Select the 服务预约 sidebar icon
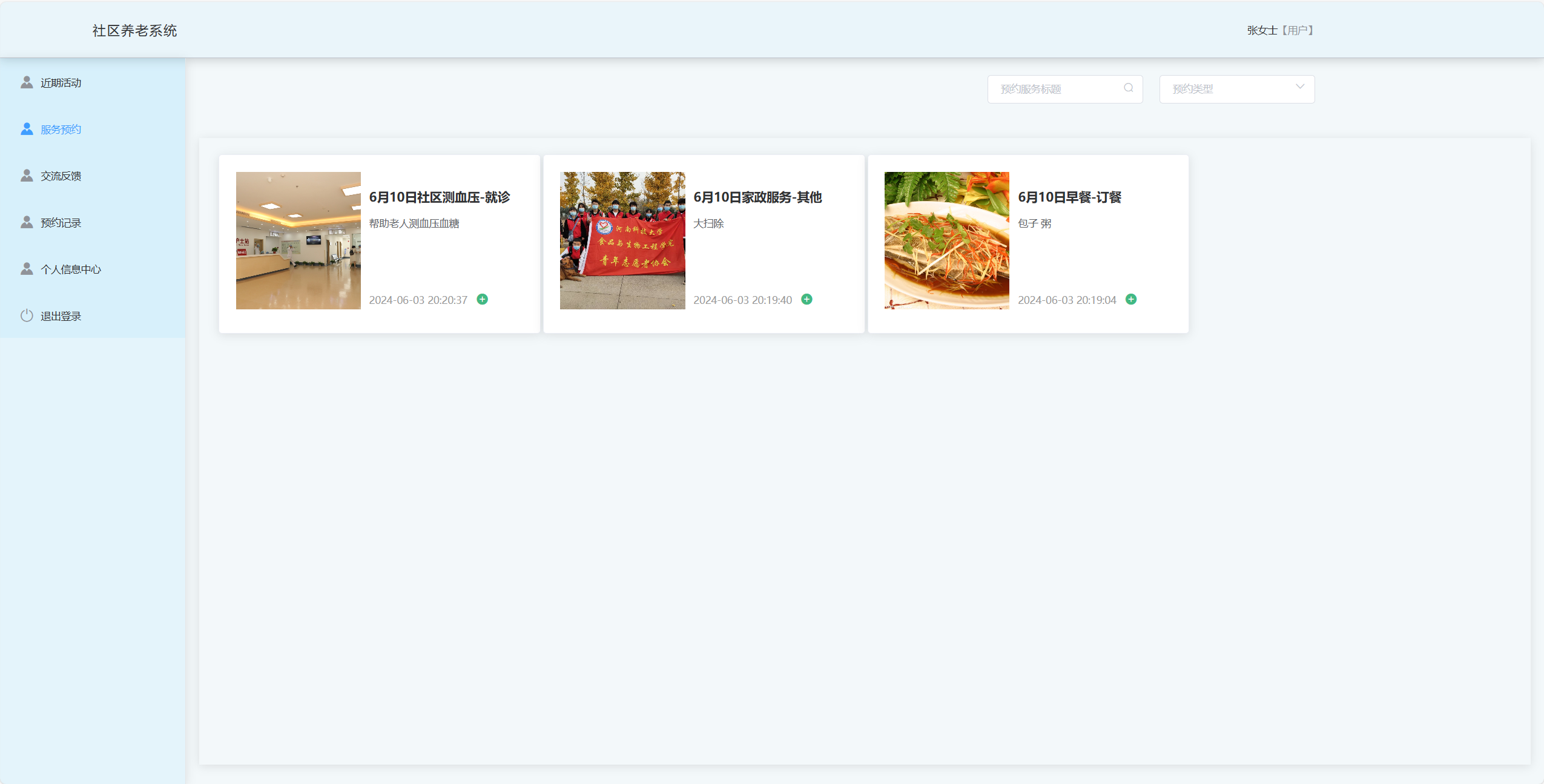This screenshot has width=1544, height=784. pyautogui.click(x=26, y=129)
